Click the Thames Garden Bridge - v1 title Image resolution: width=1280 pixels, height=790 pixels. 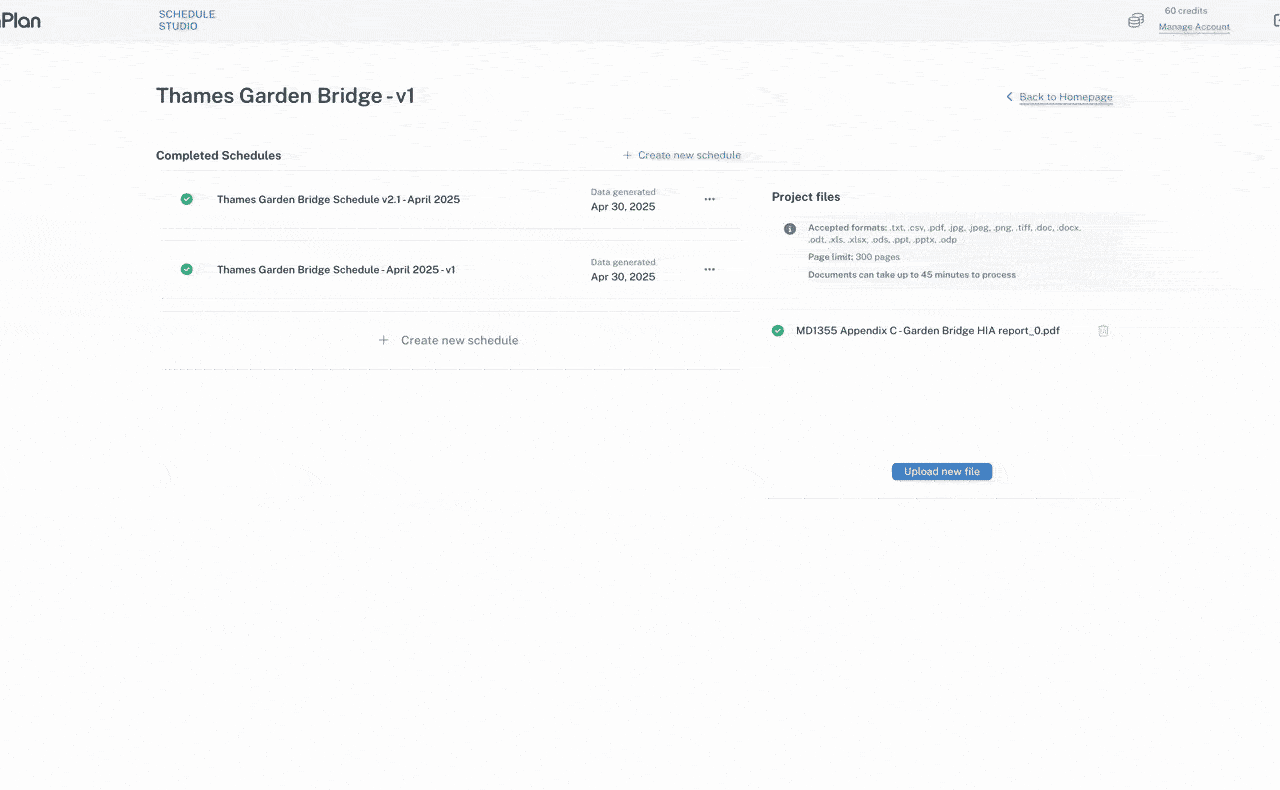285,96
